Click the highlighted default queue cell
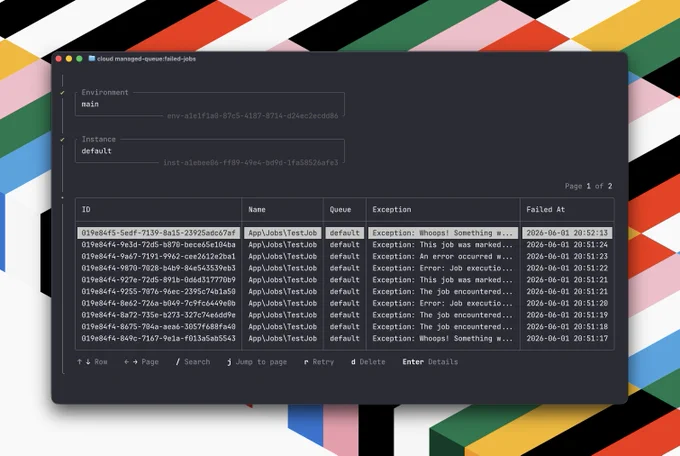The width and height of the screenshot is (680, 456). point(345,233)
